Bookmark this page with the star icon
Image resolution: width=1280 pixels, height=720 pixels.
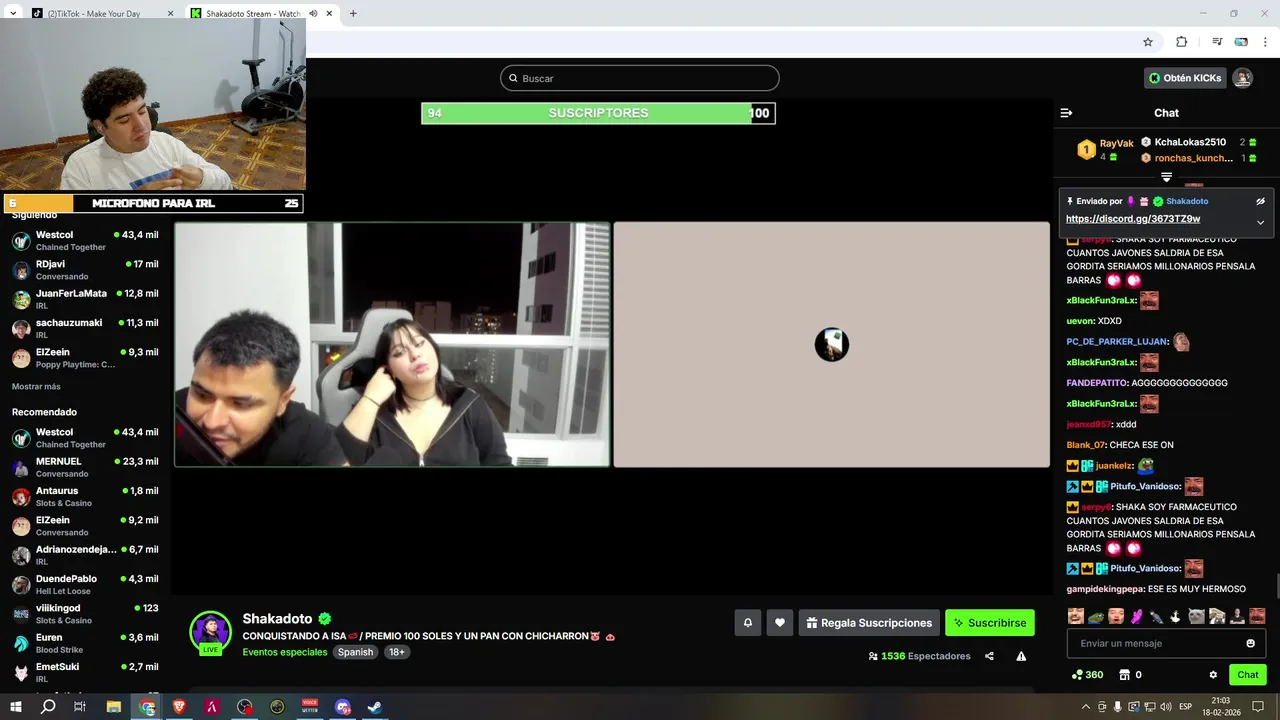(x=1148, y=42)
